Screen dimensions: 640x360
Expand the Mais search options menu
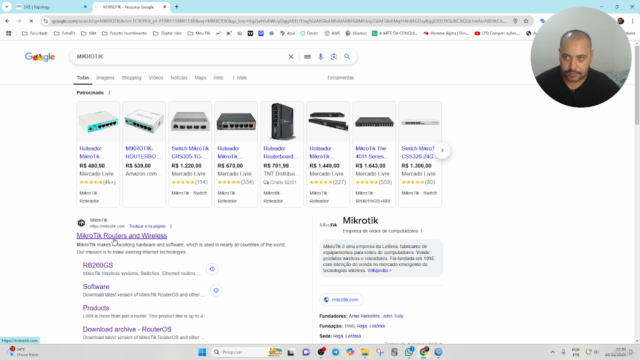coord(240,78)
